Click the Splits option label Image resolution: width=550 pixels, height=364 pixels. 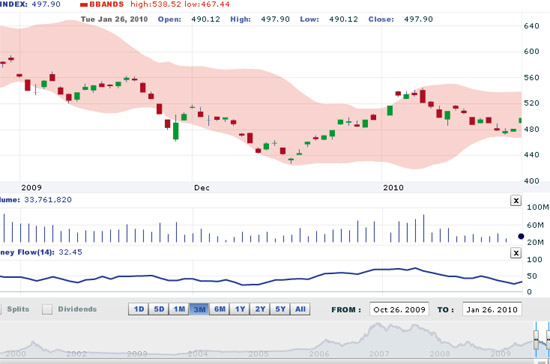[18, 309]
